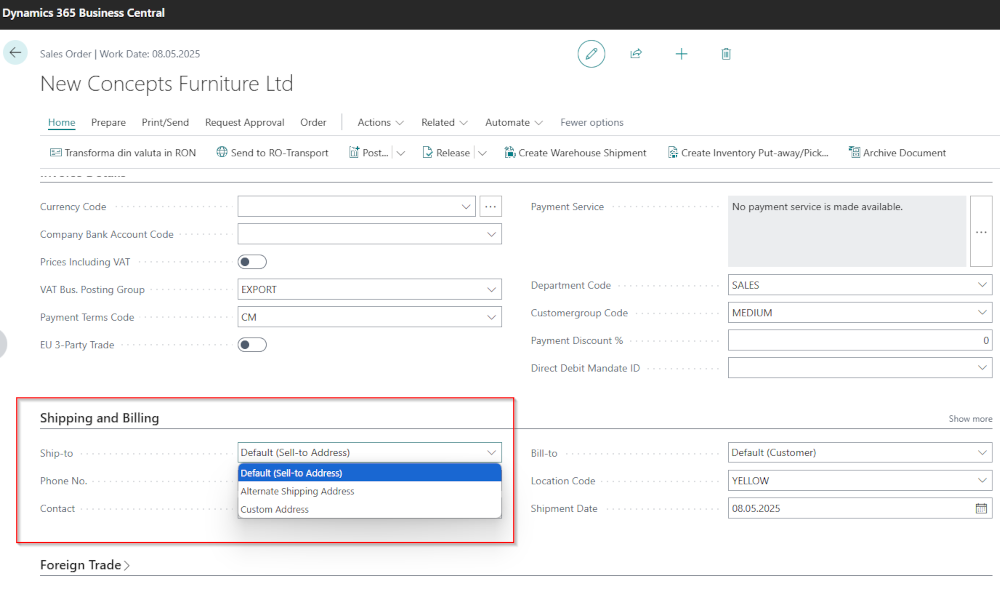Viewport: 1000px width, 600px height.
Task: Click the New Concepts Furniture Ltd title
Action: 166,84
